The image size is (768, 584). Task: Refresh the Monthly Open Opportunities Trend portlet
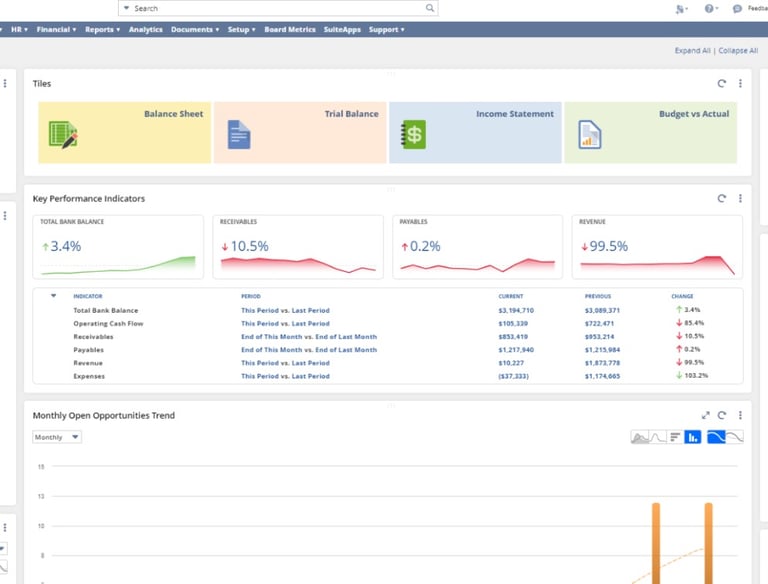point(721,415)
